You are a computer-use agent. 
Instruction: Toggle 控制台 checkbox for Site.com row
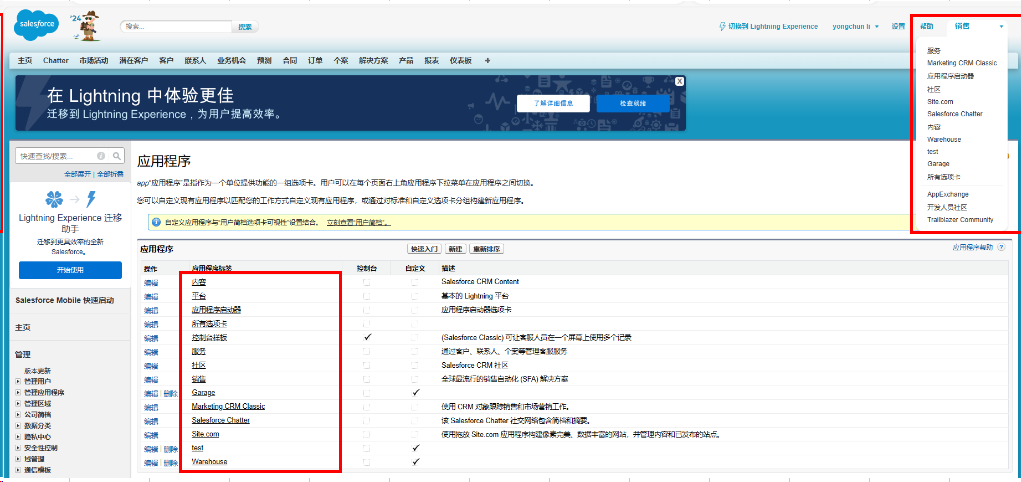click(367, 434)
